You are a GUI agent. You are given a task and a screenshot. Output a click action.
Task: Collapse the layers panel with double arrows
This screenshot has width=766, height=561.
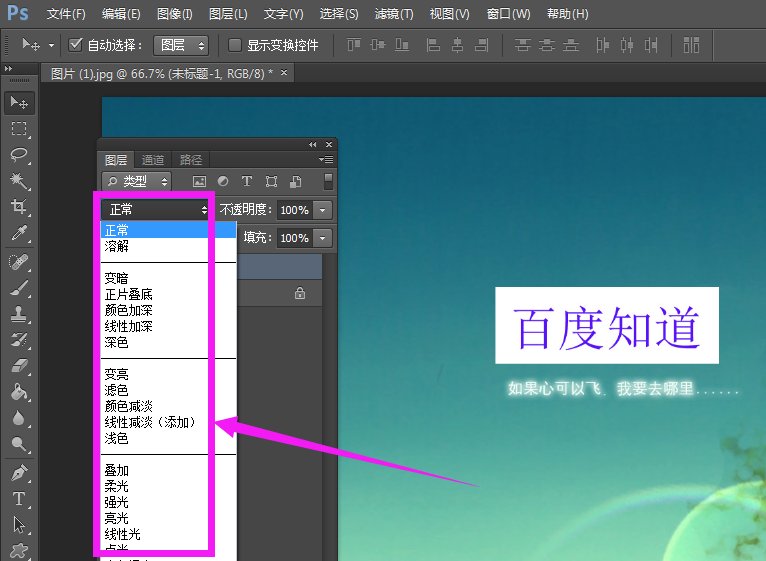313,144
